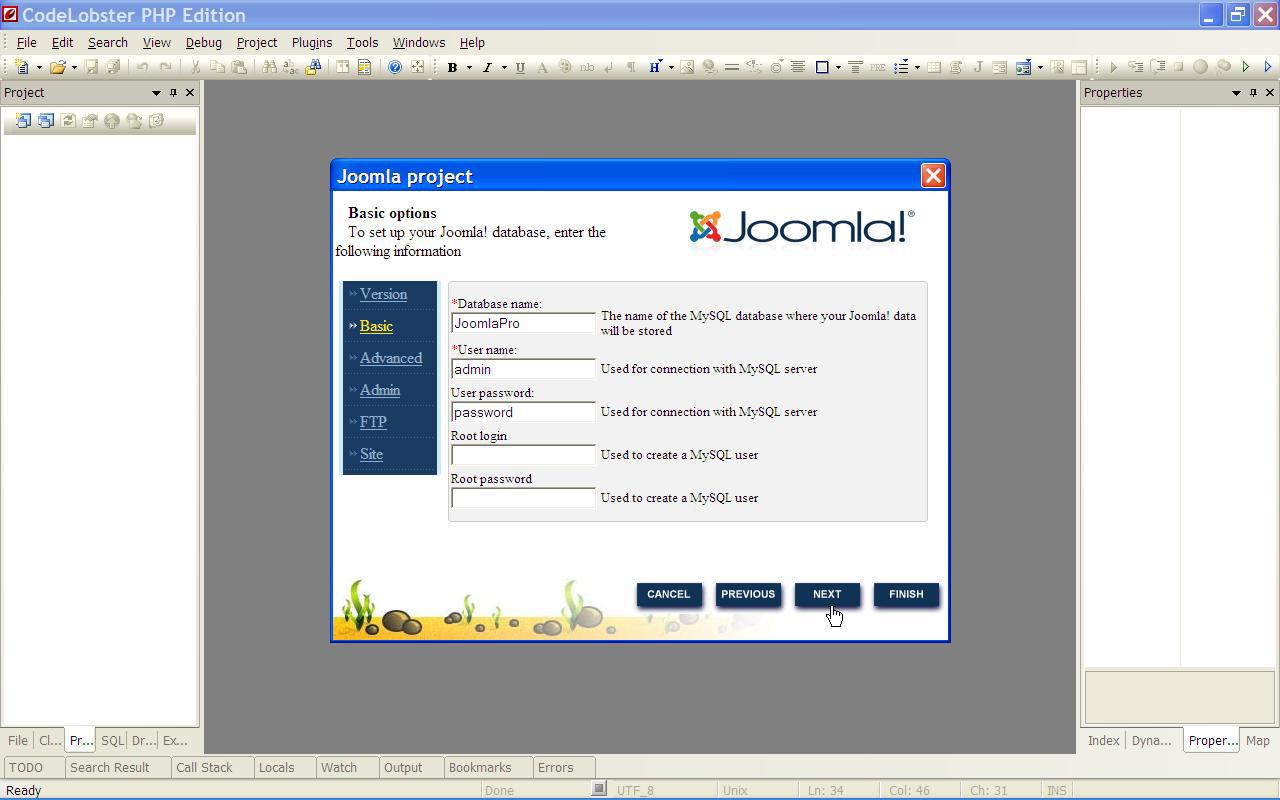Go to the Site step link
Screen dimensions: 1280x800
[x=371, y=454]
